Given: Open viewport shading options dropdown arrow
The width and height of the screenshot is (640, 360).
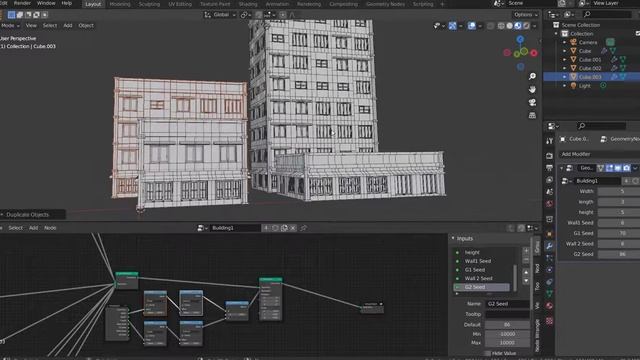Looking at the screenshot, I should (x=535, y=26).
